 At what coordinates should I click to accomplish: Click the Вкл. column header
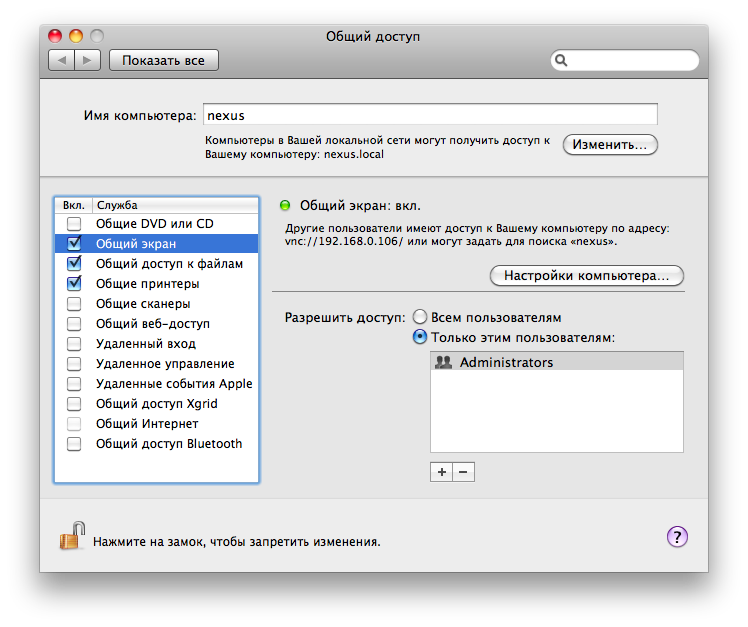tap(73, 205)
